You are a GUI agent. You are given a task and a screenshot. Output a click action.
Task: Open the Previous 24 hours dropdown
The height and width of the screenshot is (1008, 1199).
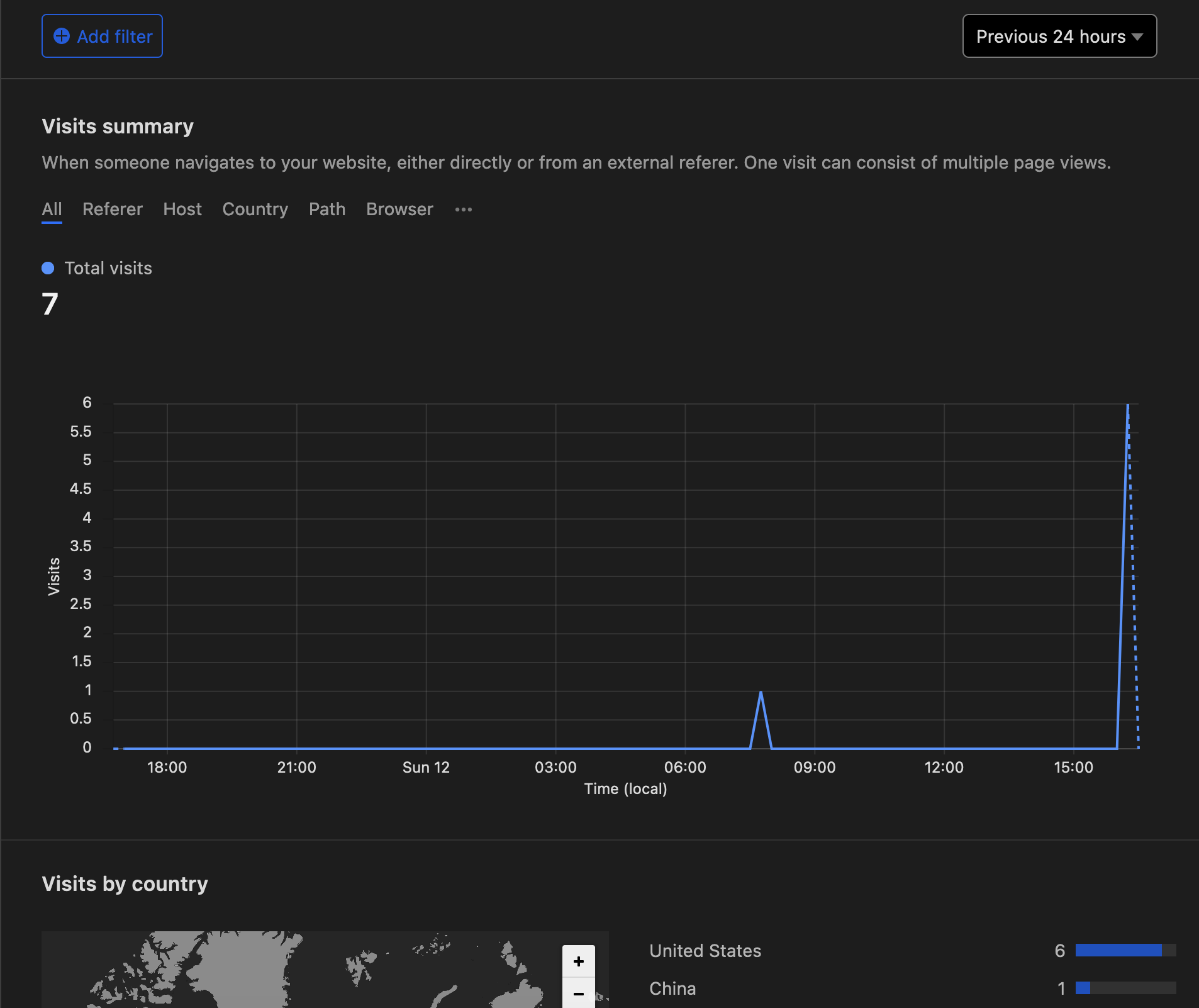pos(1059,36)
